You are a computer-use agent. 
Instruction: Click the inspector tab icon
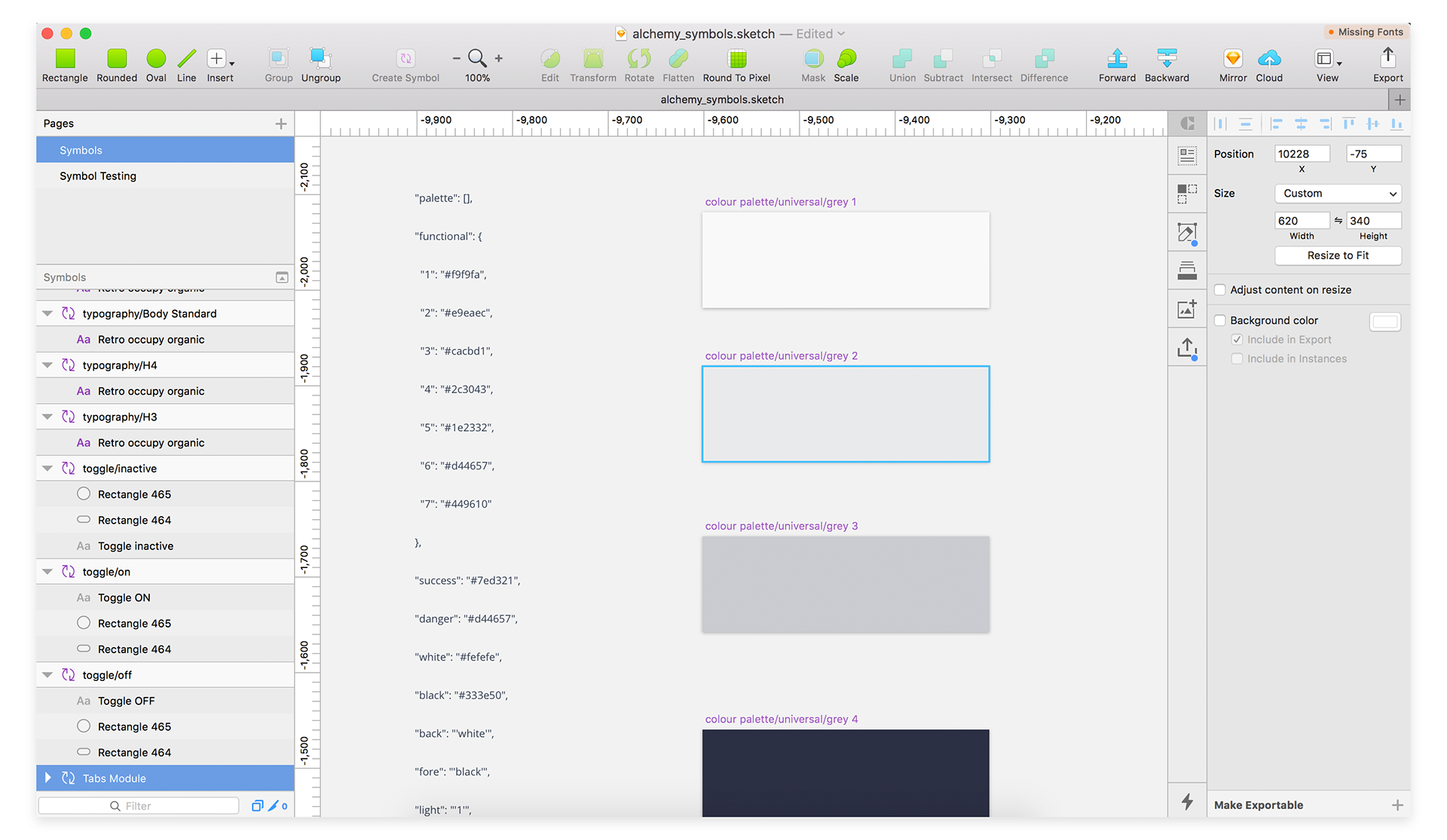[x=1187, y=123]
